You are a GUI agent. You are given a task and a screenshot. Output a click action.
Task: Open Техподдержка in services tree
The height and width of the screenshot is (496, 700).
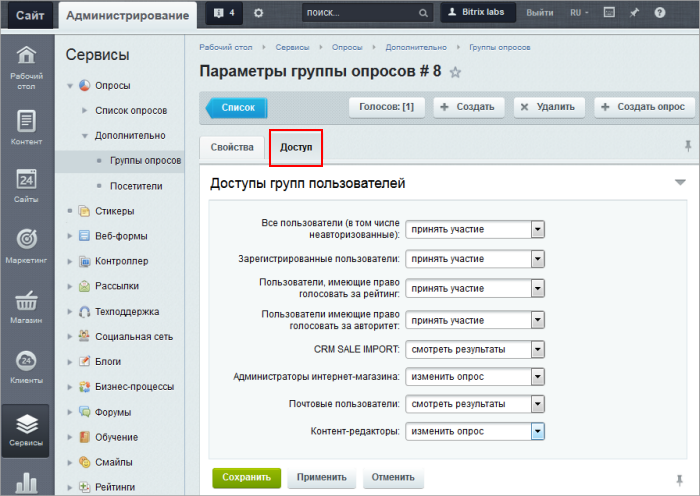[127, 312]
